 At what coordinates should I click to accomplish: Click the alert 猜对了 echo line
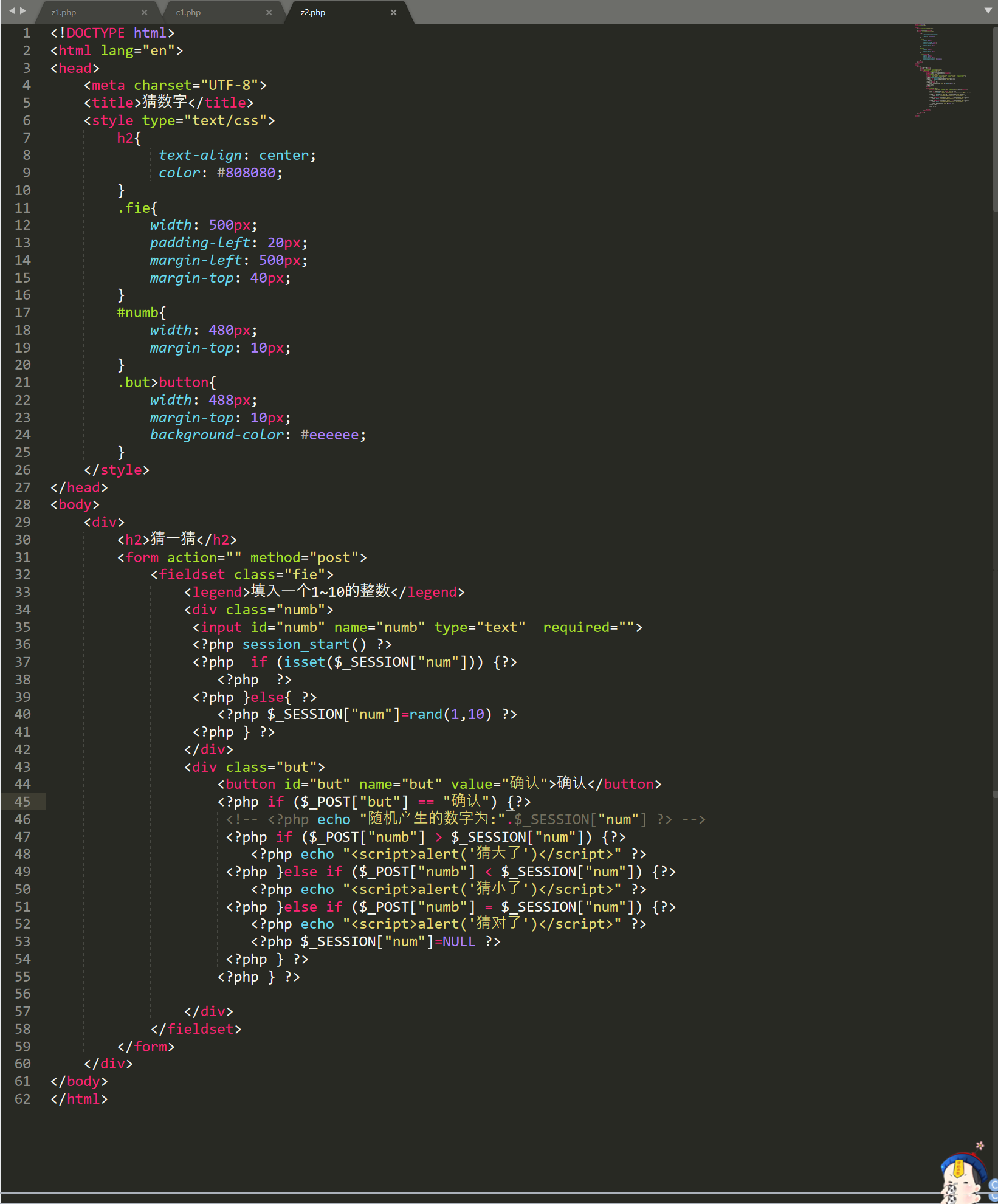click(449, 924)
